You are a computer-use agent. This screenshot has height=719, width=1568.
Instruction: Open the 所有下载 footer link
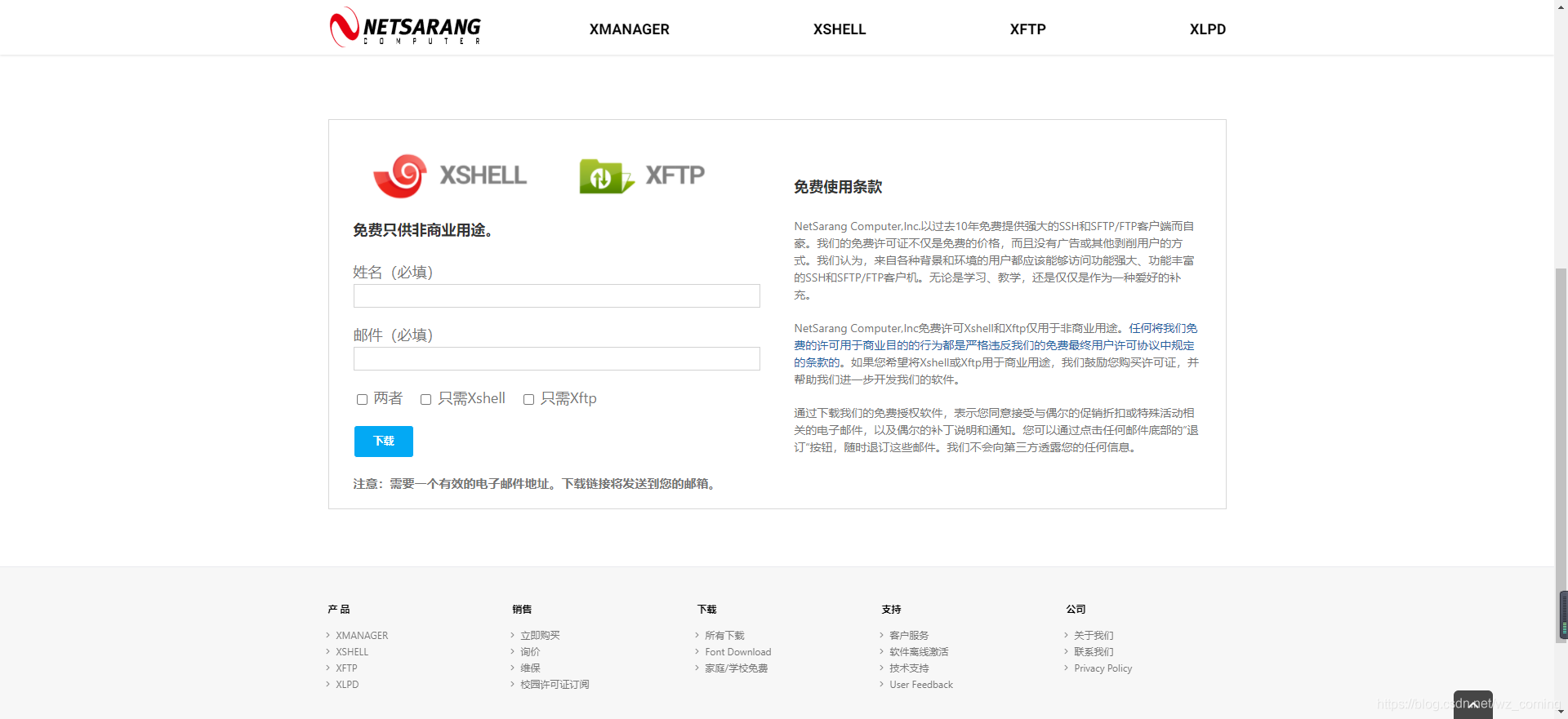pos(724,635)
